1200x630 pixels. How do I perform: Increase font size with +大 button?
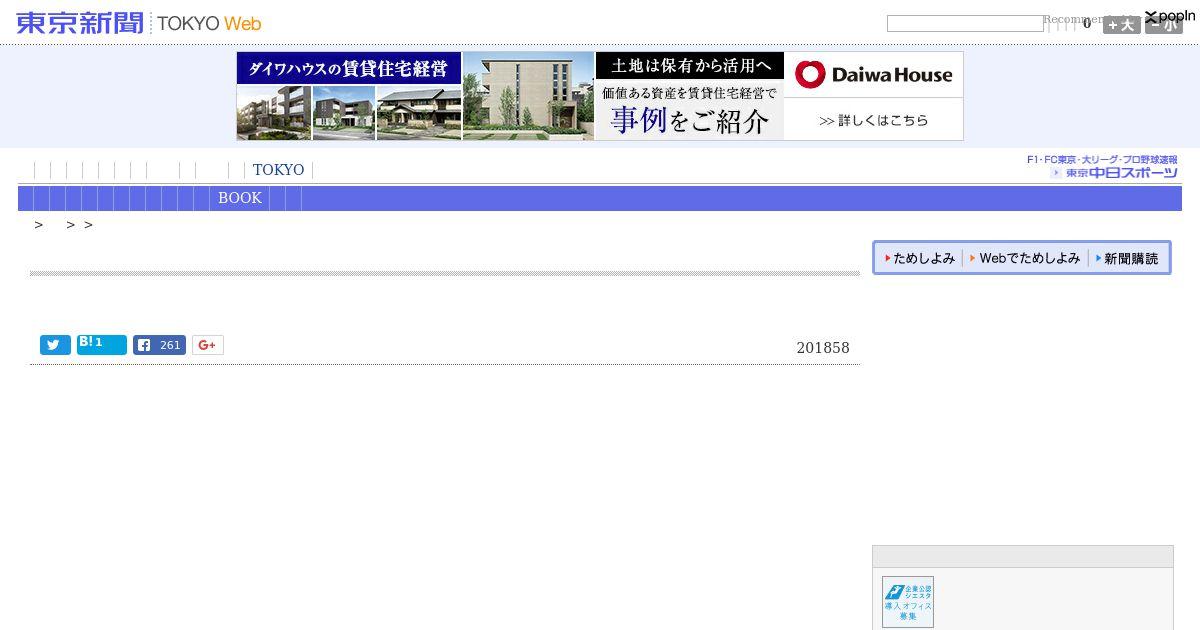tap(1121, 25)
